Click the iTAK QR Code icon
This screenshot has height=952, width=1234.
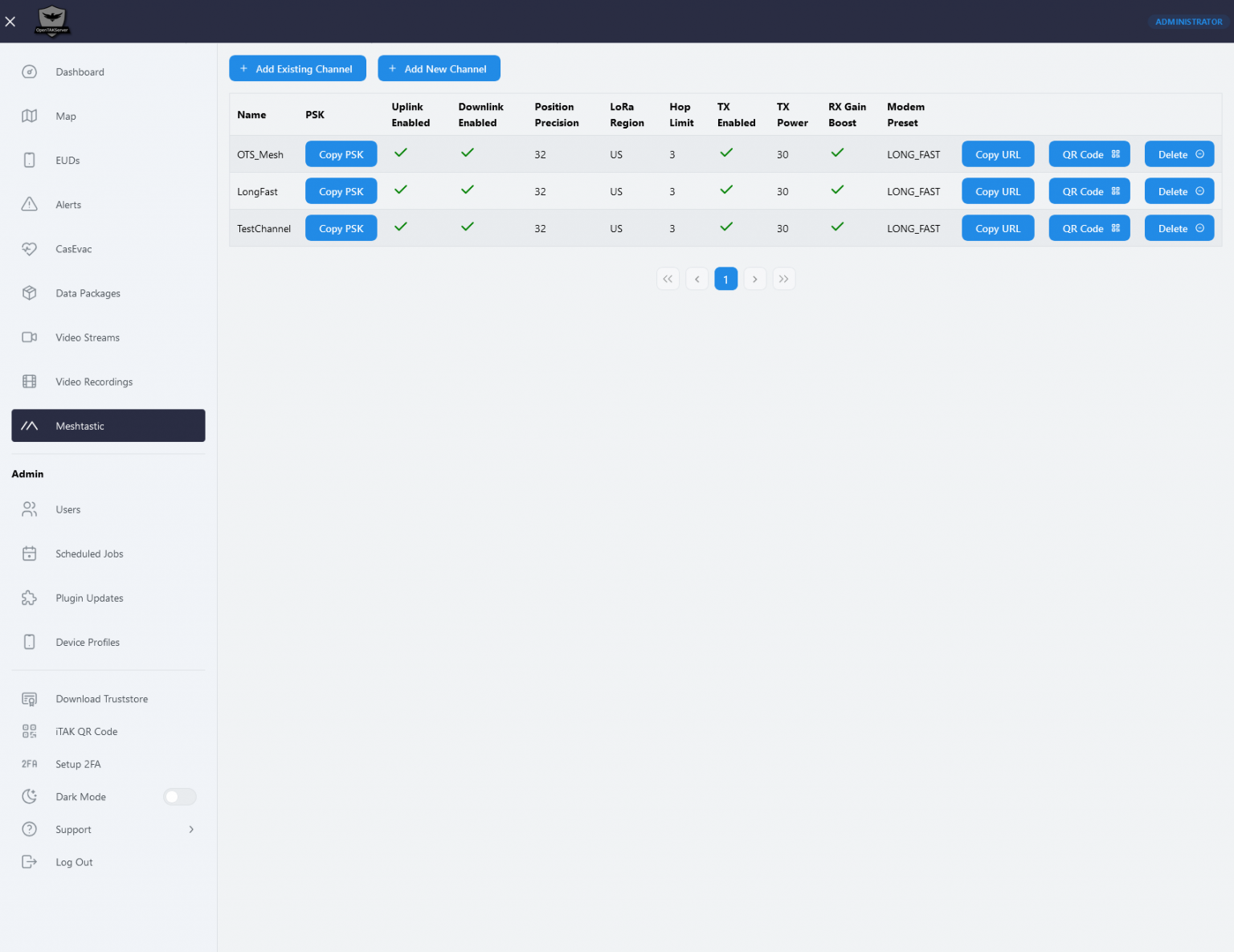pos(29,731)
